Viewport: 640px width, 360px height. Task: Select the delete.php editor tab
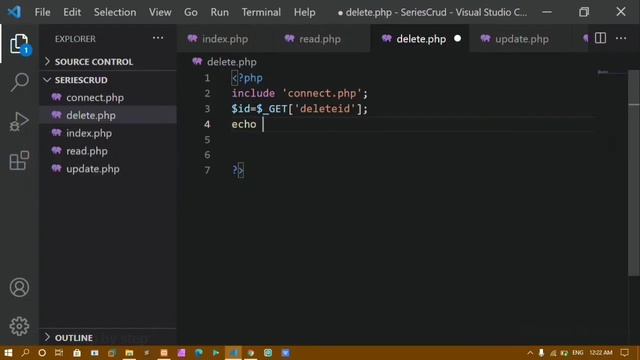point(421,39)
